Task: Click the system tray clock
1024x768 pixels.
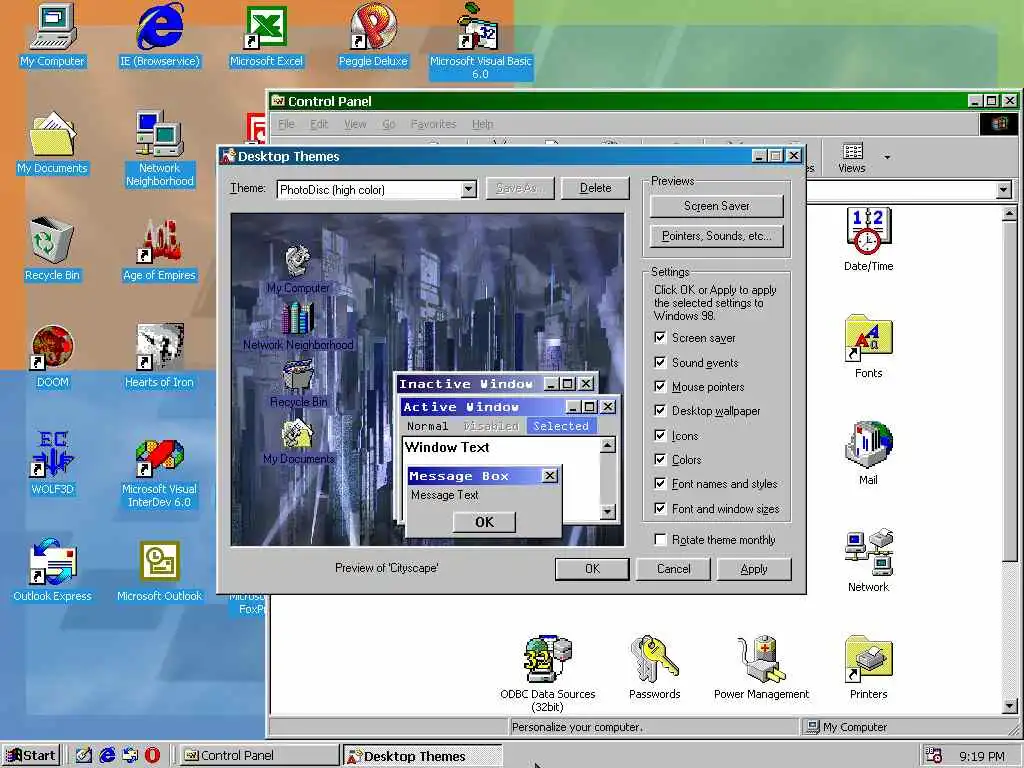Action: coord(982,756)
